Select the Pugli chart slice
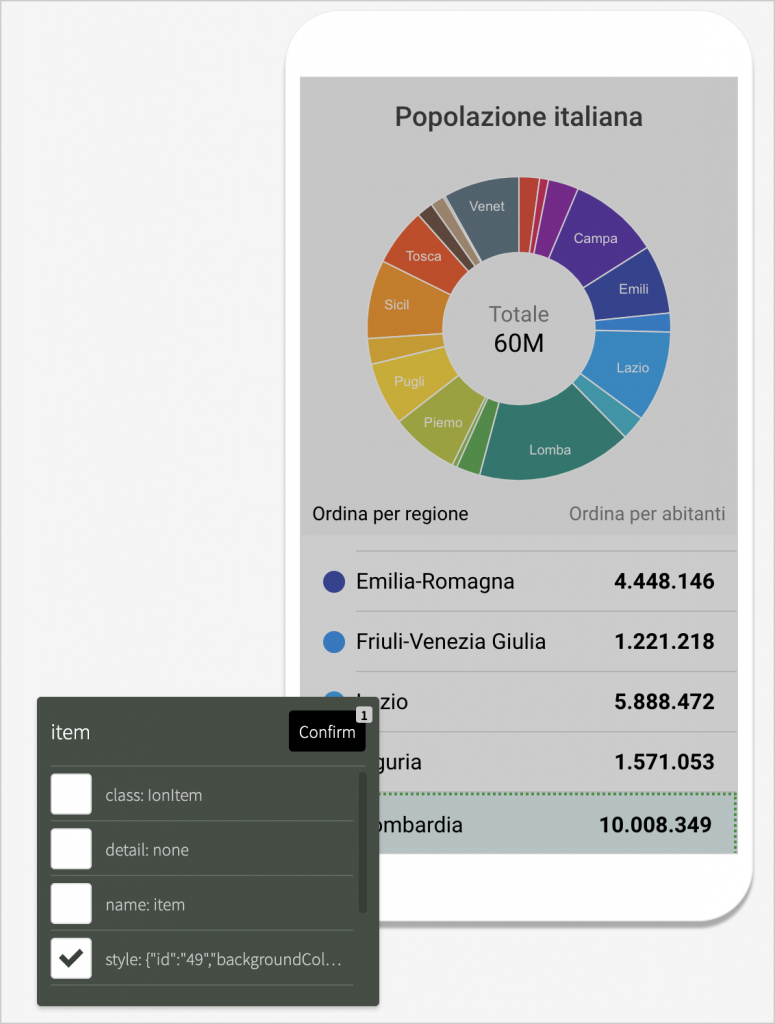This screenshot has height=1024, width=775. [x=413, y=383]
